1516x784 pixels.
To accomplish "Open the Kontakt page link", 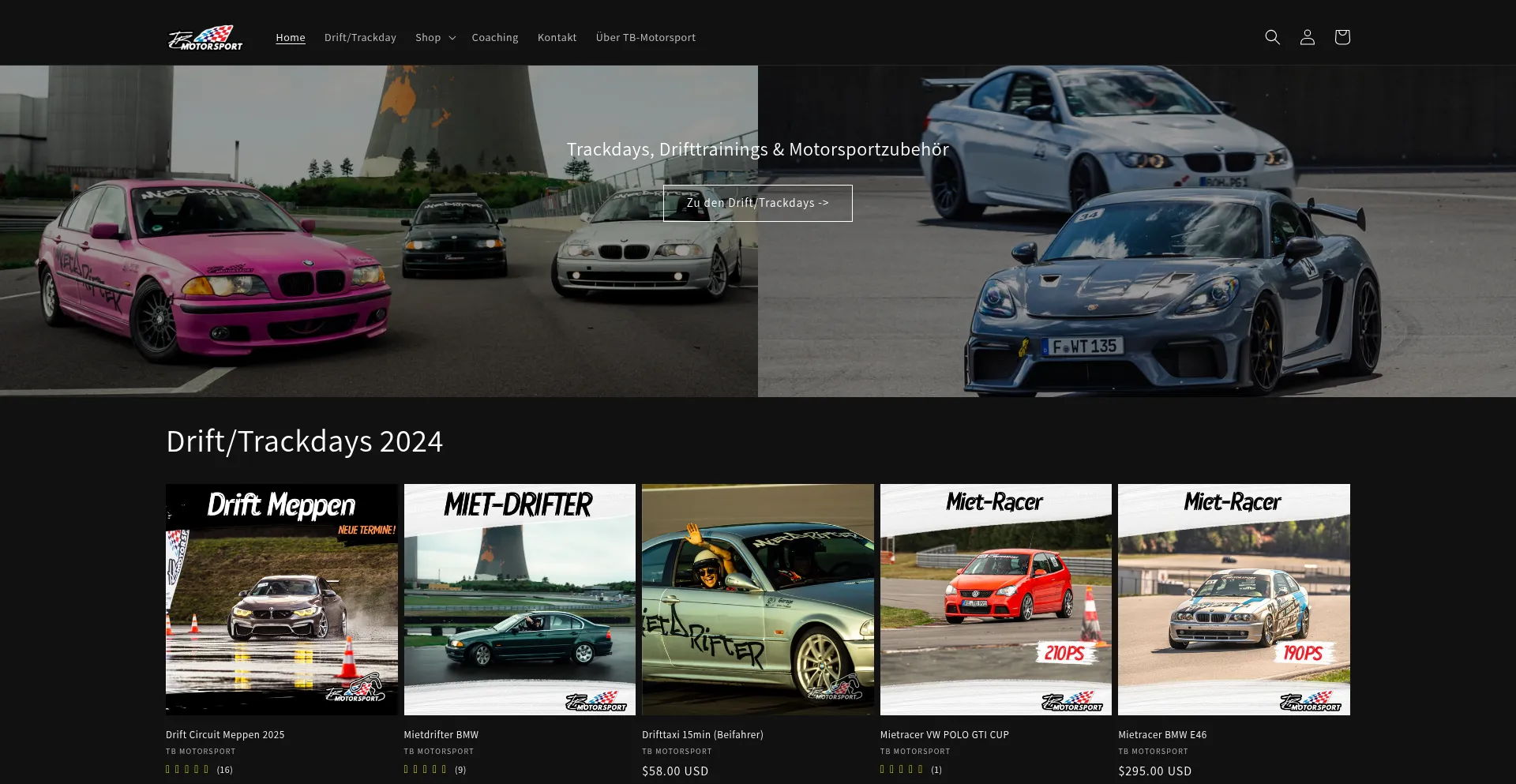I will [x=557, y=37].
